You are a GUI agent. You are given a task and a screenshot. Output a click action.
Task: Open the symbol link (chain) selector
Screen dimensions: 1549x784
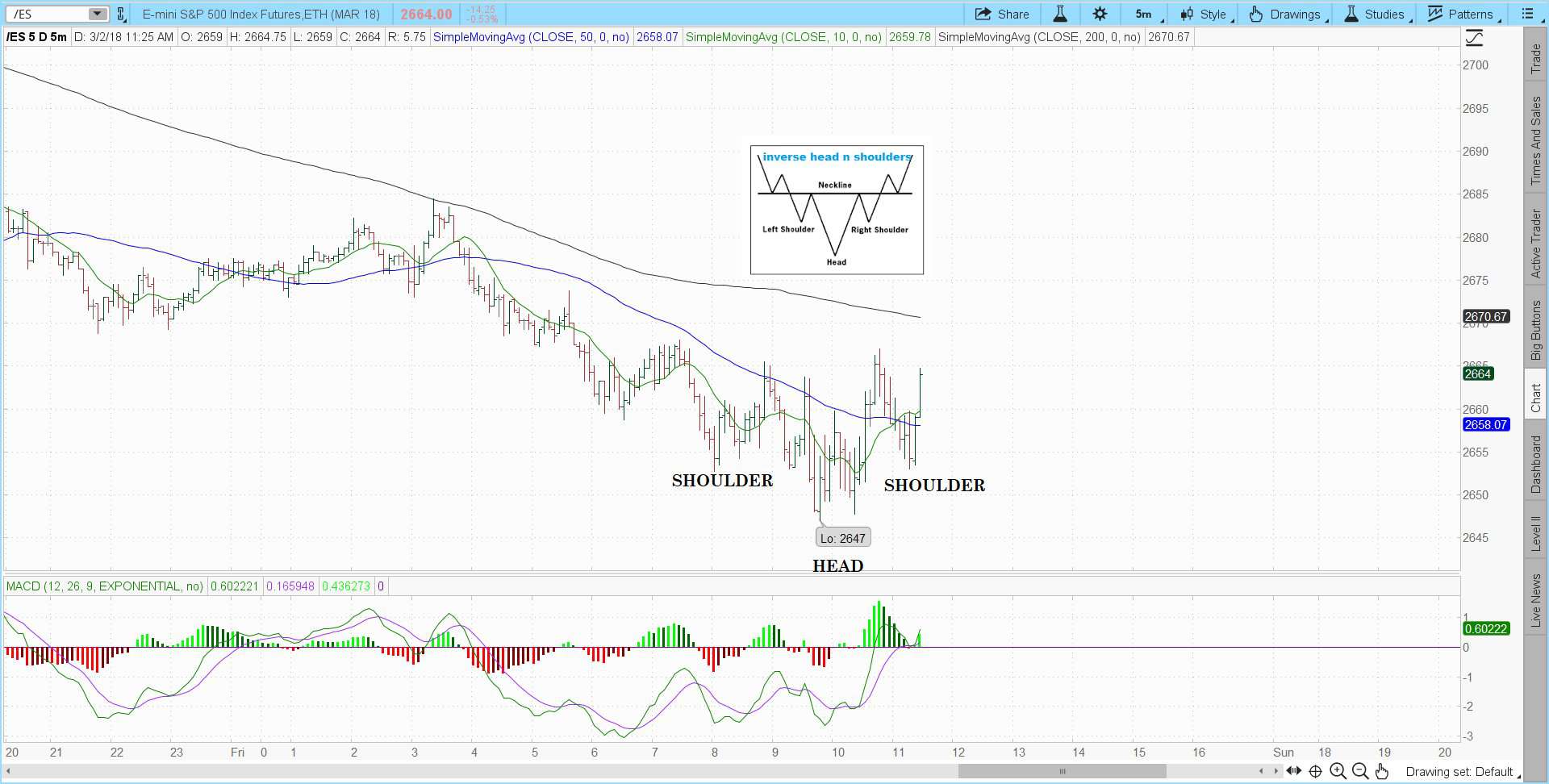click(x=121, y=15)
